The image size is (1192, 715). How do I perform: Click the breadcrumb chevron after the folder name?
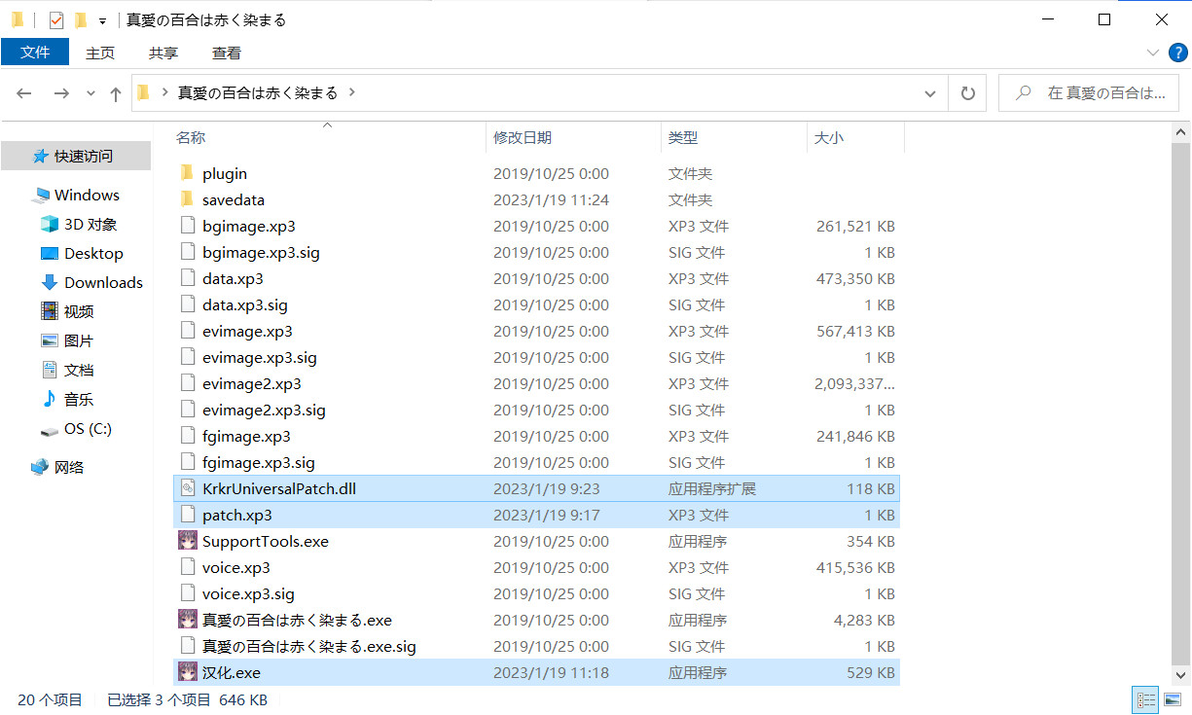[352, 93]
